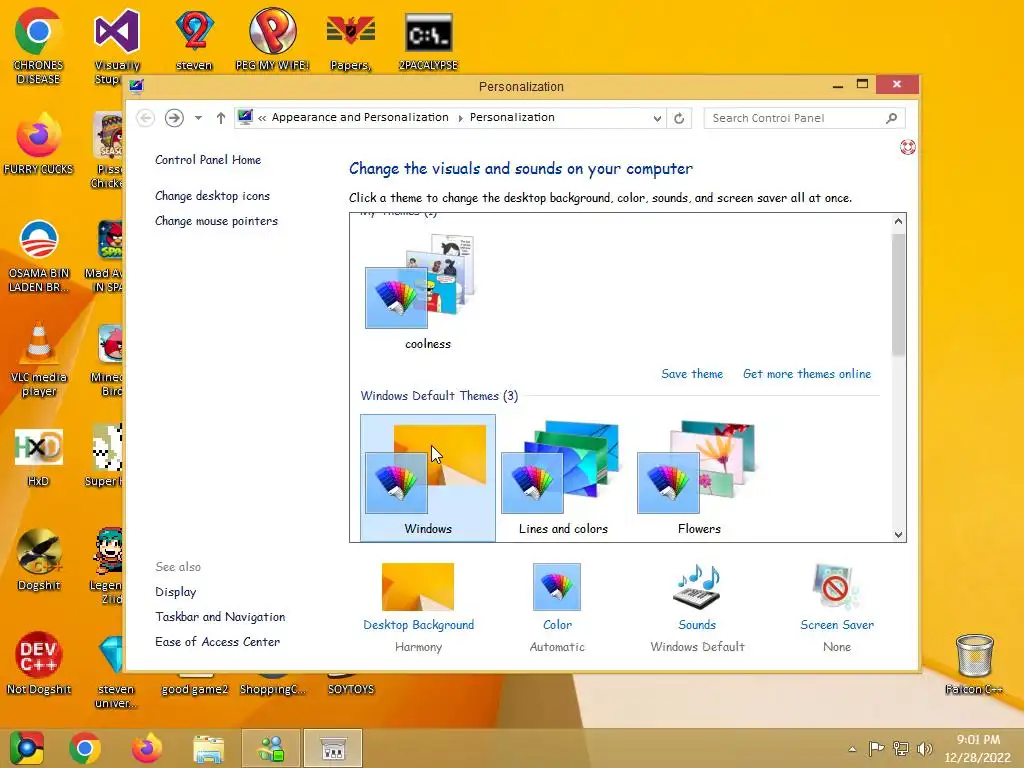
Task: Click the taskbar clock showing 9:01 PM
Action: pyautogui.click(x=978, y=748)
